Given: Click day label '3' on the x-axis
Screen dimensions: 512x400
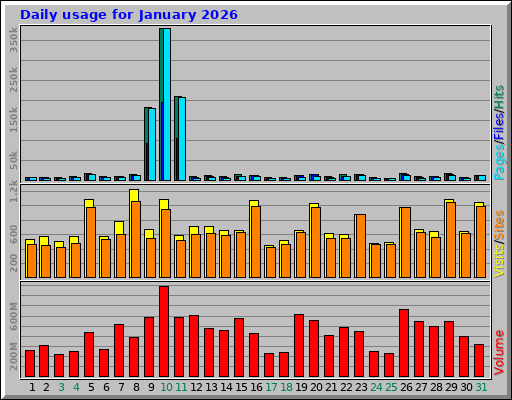Looking at the screenshot, I should [x=61, y=387].
